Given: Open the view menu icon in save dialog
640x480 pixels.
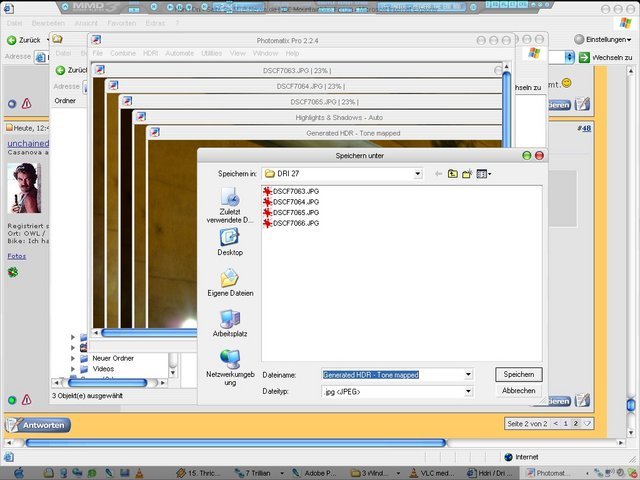Looking at the screenshot, I should pyautogui.click(x=484, y=174).
